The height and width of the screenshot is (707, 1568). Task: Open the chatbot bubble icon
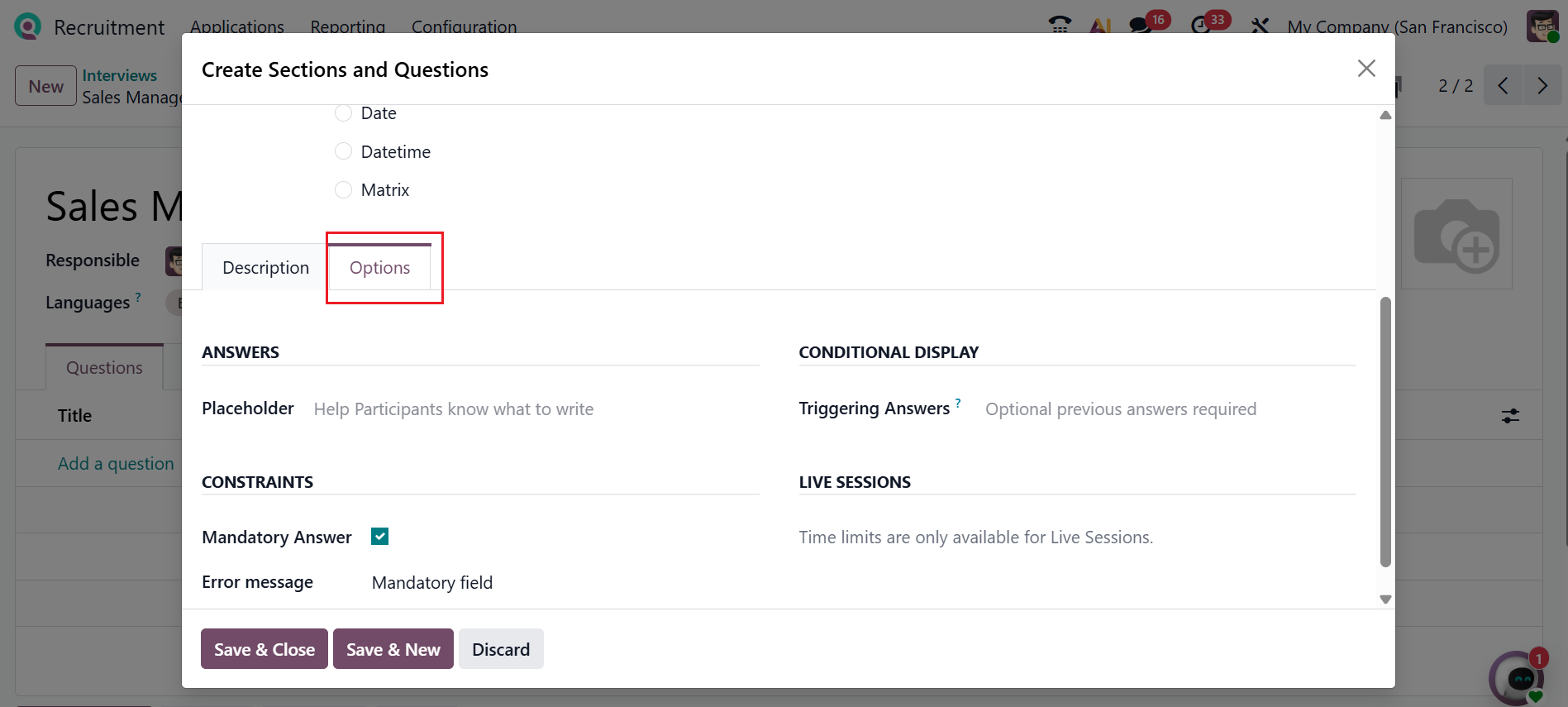(1518, 679)
